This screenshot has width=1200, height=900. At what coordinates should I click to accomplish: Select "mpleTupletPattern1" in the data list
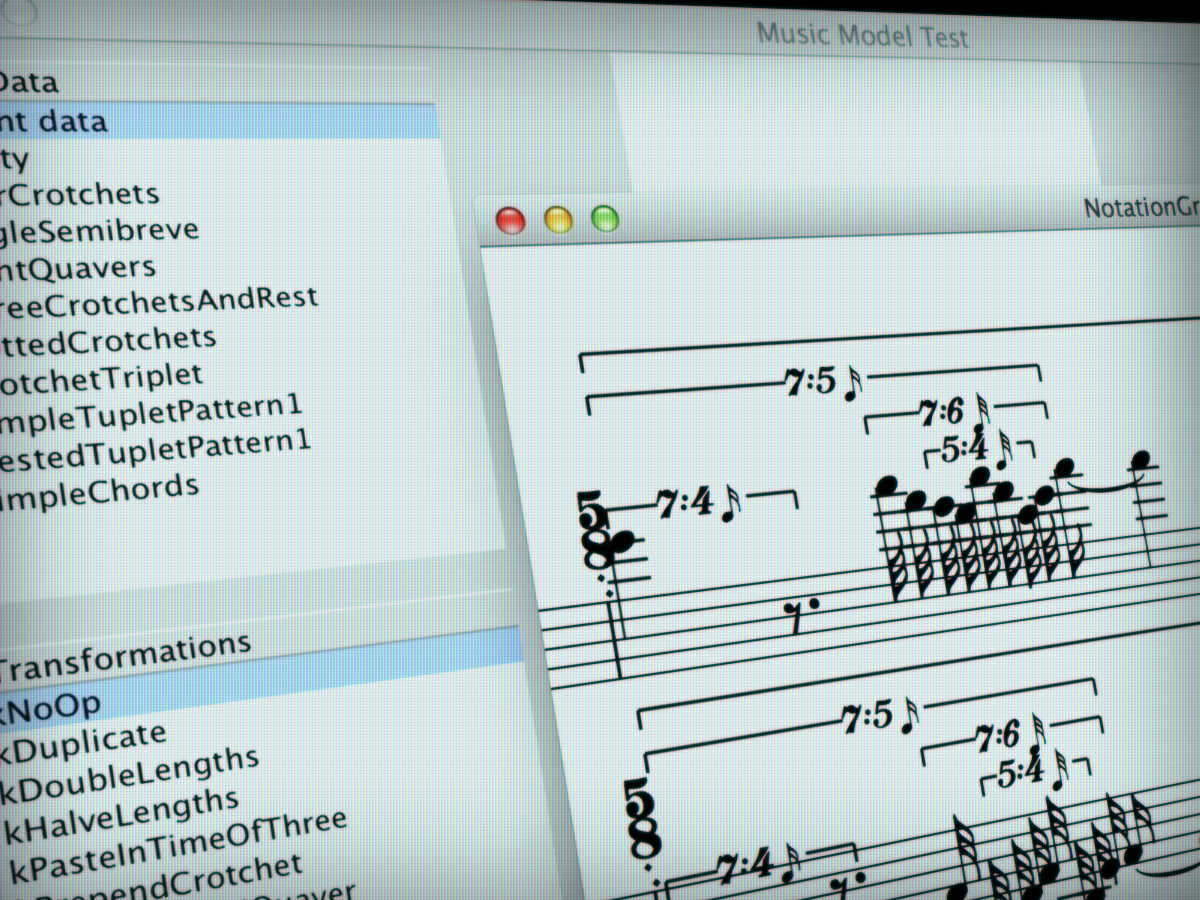click(151, 413)
